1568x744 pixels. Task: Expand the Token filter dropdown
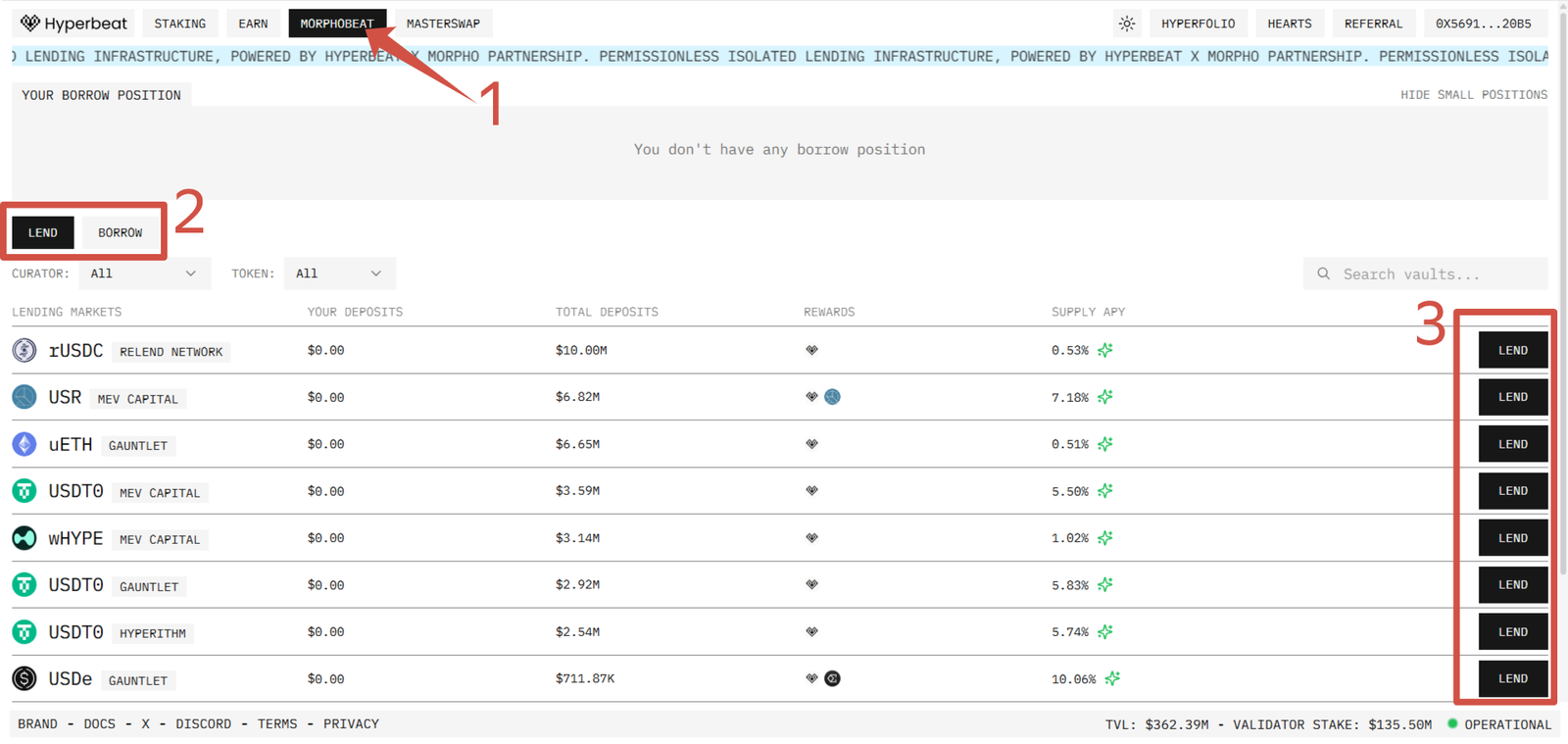(x=339, y=273)
